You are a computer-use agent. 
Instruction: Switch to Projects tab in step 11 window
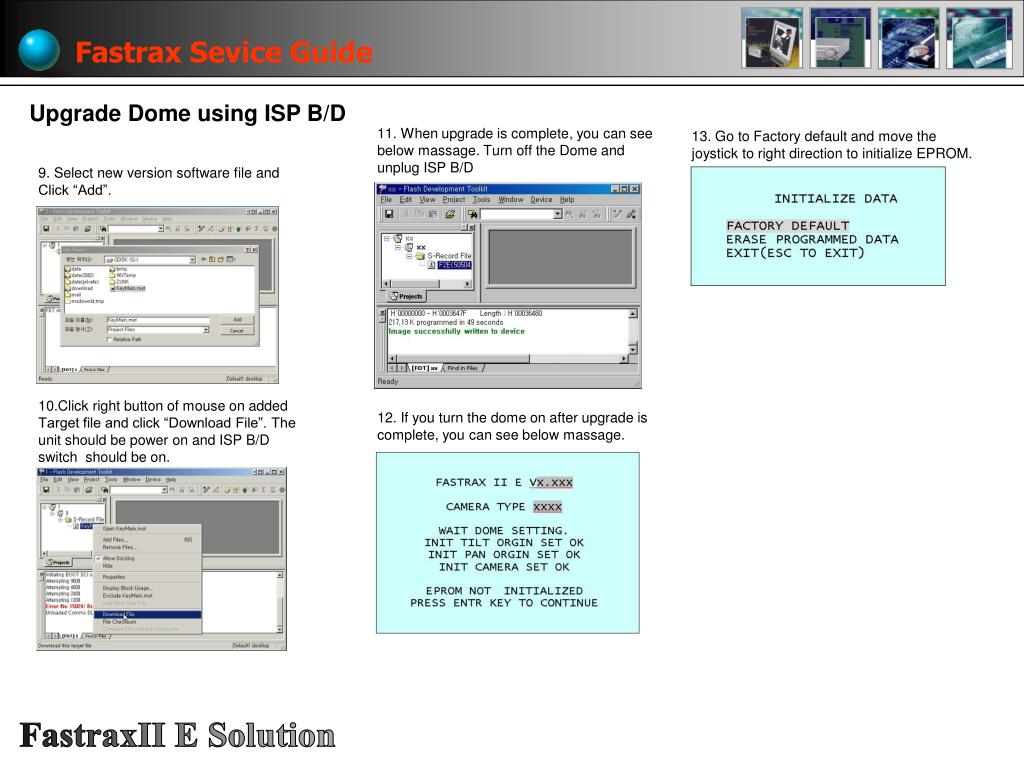(406, 296)
